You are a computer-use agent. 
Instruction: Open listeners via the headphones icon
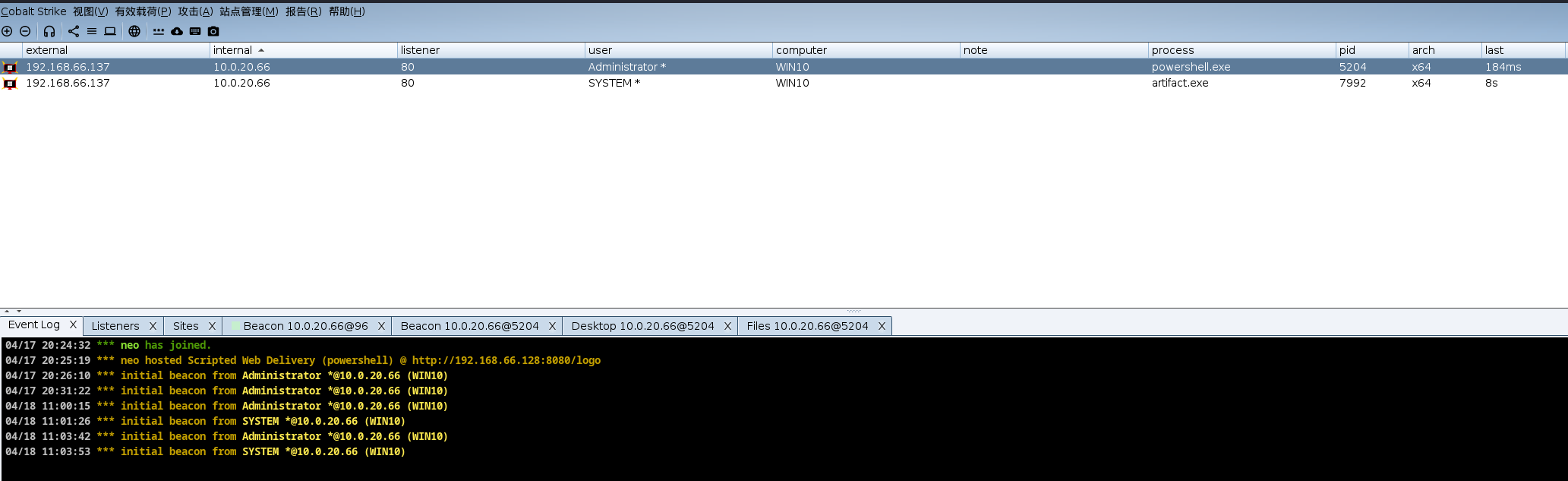49,31
